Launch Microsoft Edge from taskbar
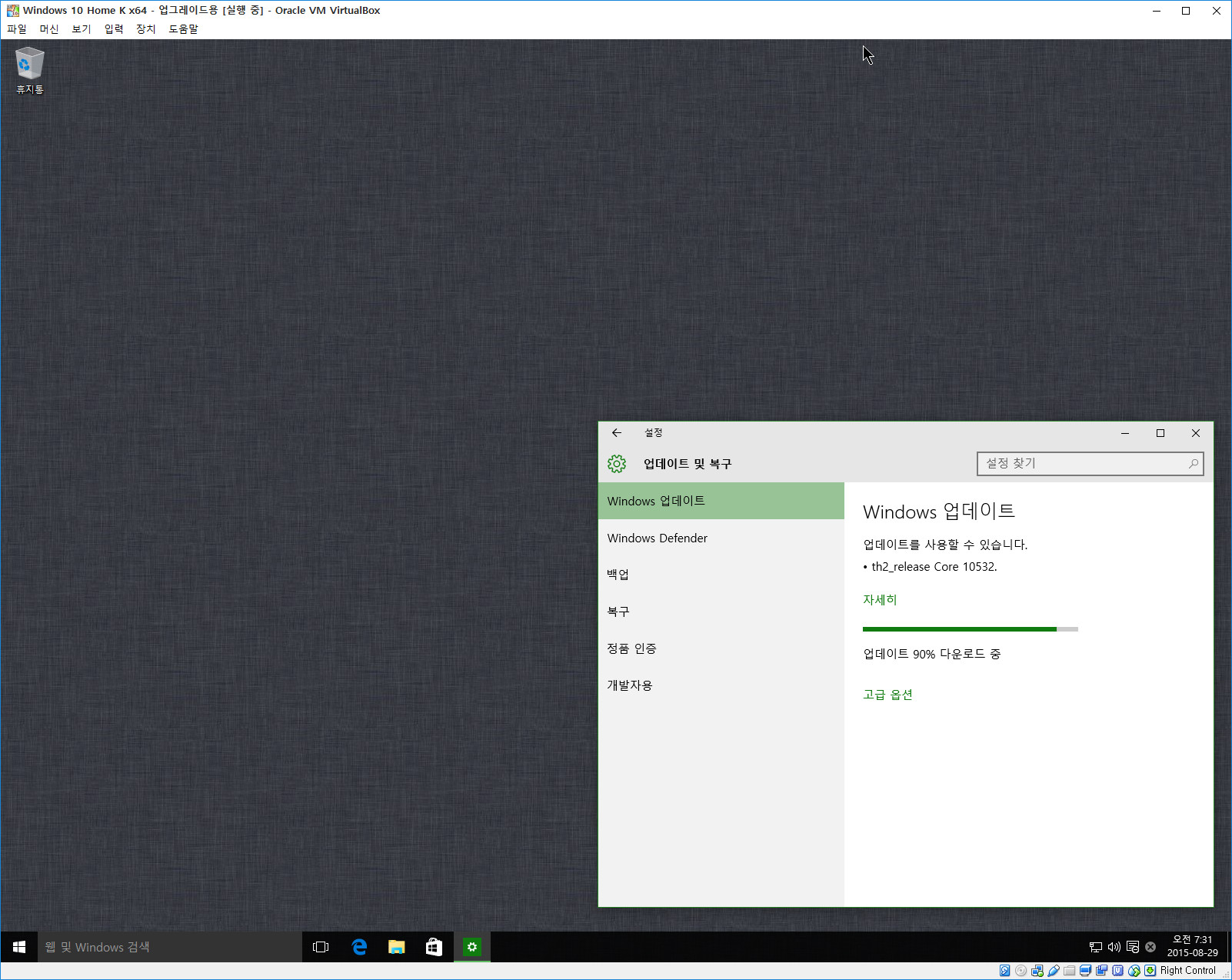This screenshot has width=1232, height=980. tap(359, 947)
